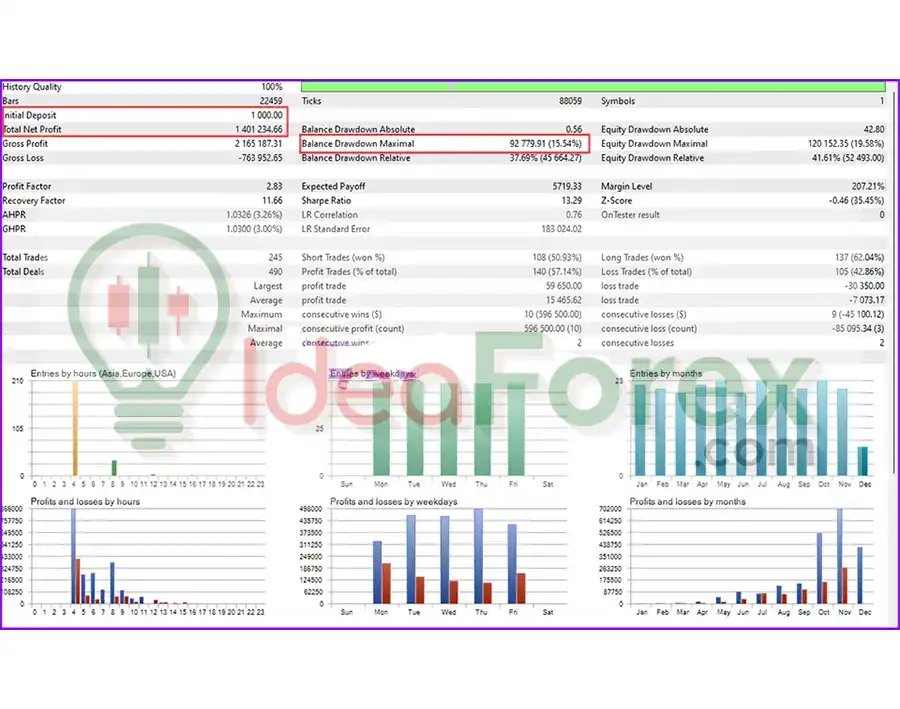Select the Profit Factor value 2.83
Image resolution: width=900 pixels, height=709 pixels.
click(271, 187)
